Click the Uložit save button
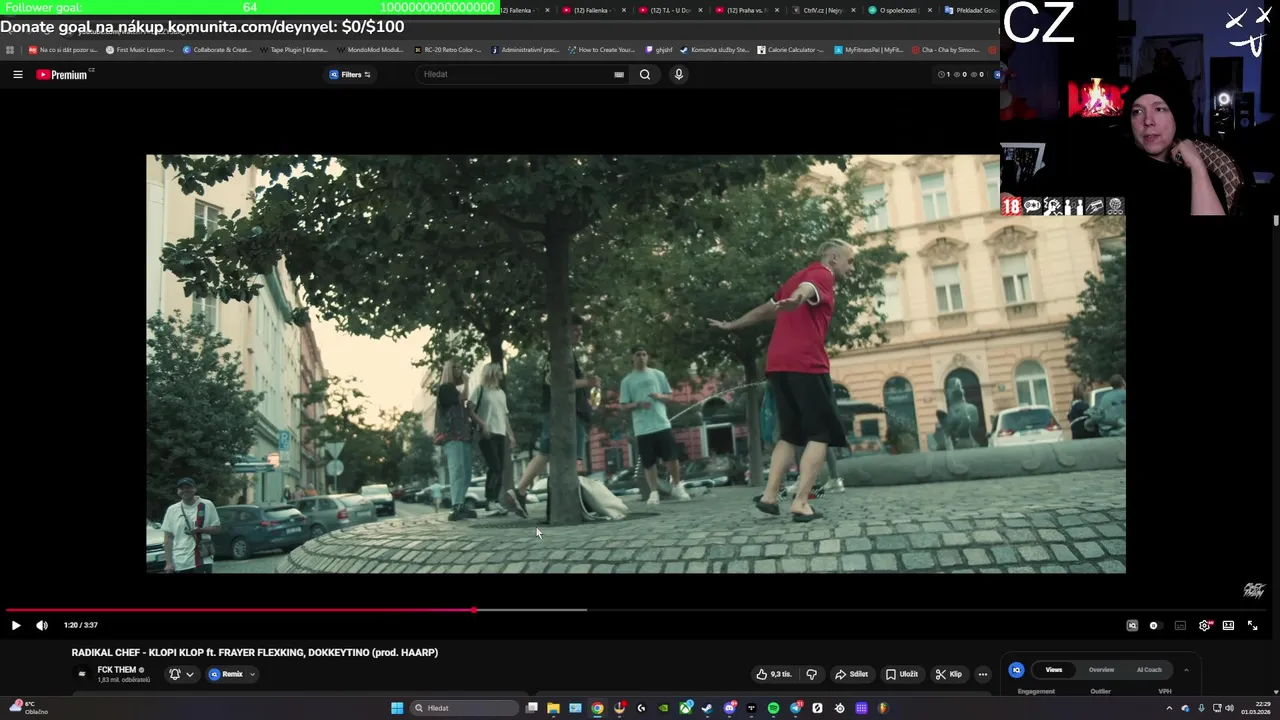 pyautogui.click(x=902, y=674)
